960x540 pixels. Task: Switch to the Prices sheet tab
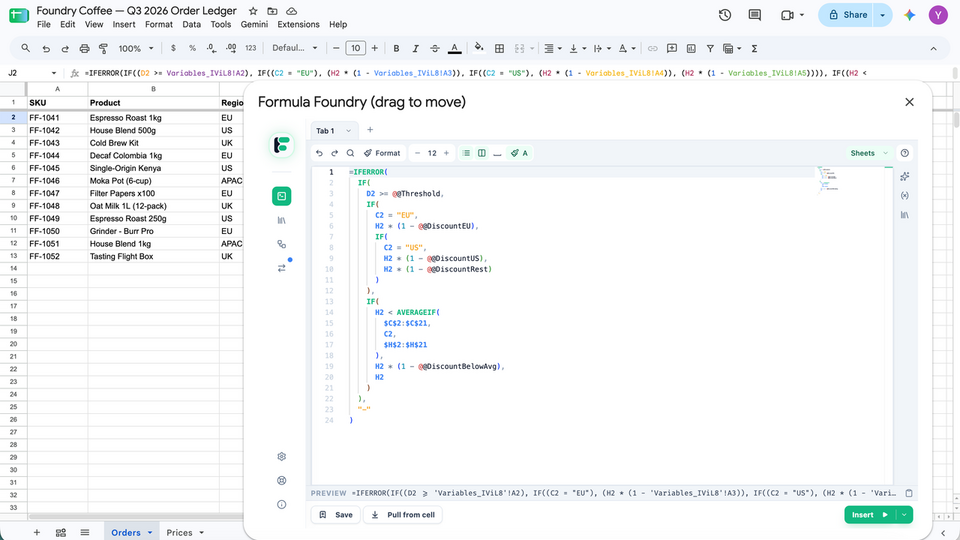[x=179, y=533]
